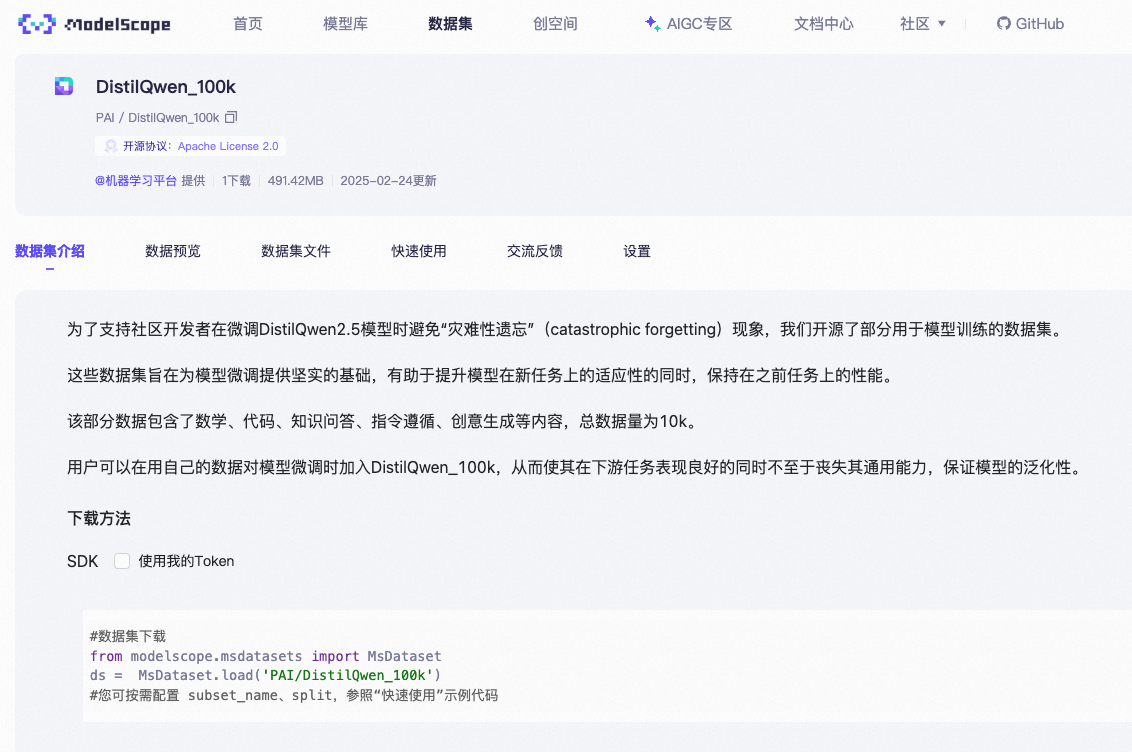Click the paragraph mentioning catastrophic forgetting
The image size is (1132, 752).
pyautogui.click(x=567, y=329)
